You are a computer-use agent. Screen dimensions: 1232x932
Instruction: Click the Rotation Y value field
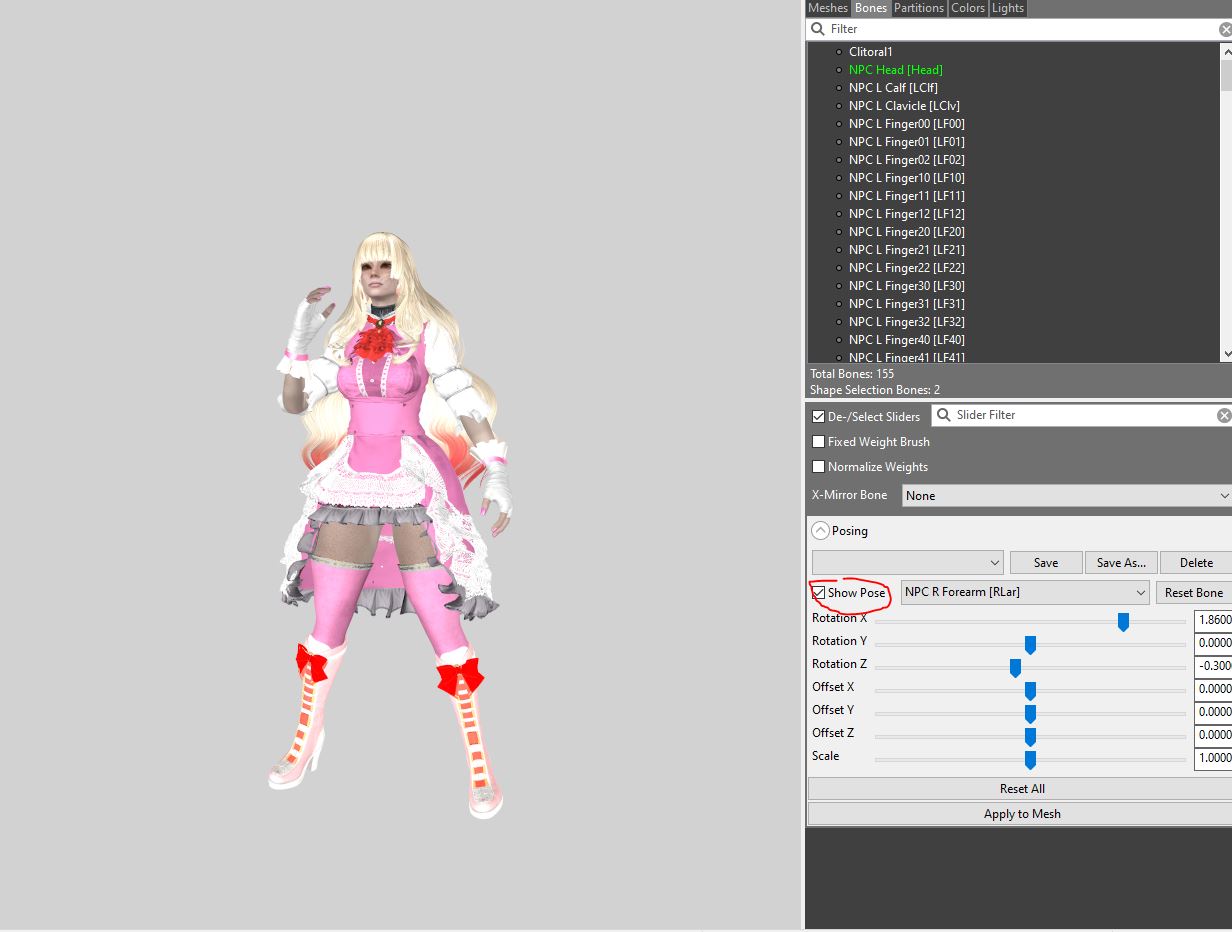(1213, 643)
